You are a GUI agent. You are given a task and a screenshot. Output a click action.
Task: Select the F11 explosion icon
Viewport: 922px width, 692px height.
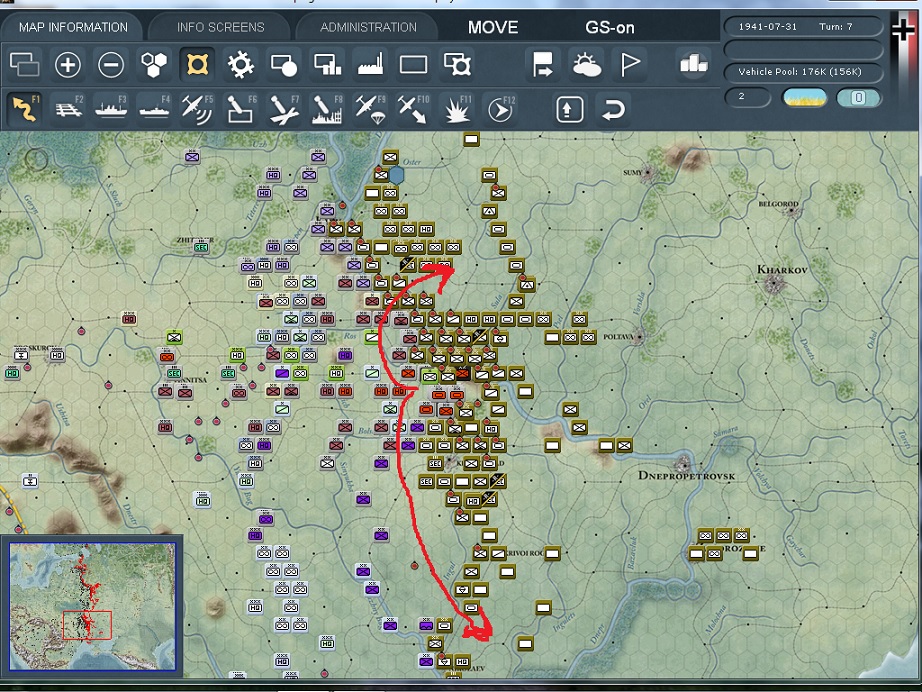(x=457, y=109)
